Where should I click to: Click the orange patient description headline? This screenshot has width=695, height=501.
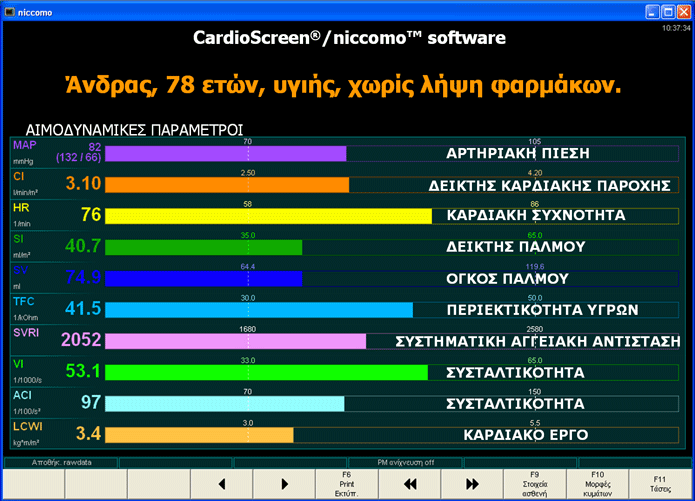point(344,85)
